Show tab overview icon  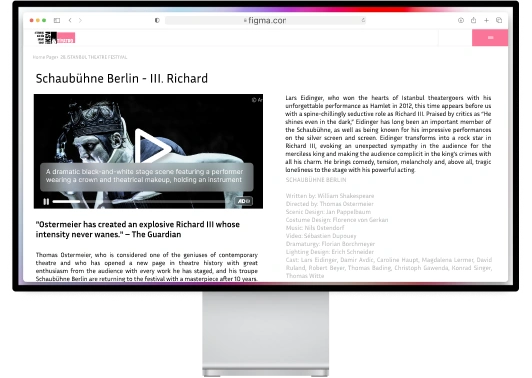(499, 20)
